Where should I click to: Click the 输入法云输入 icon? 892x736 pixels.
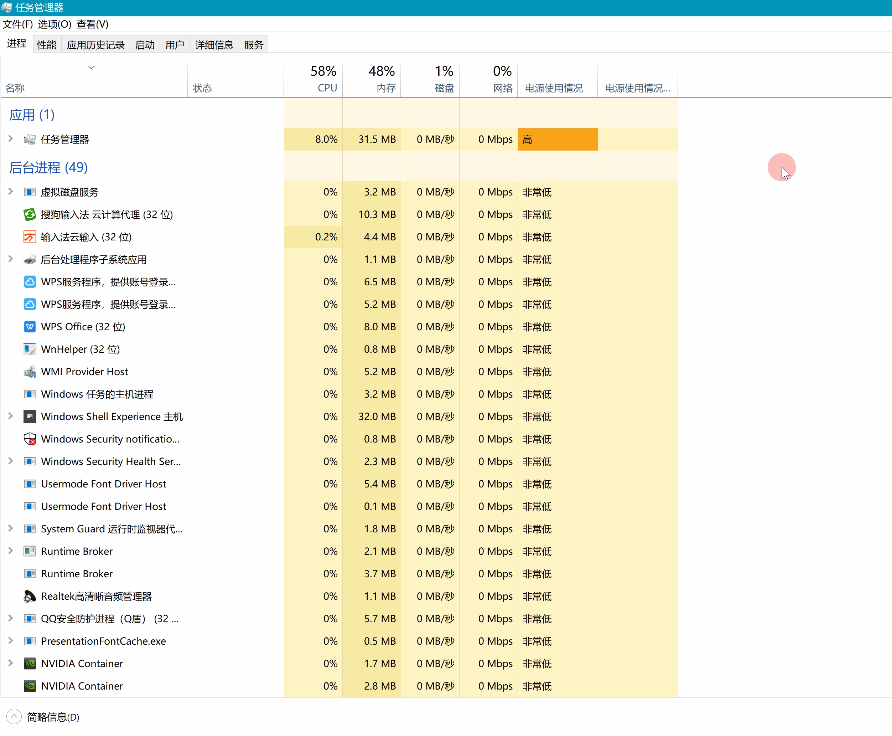(30, 237)
